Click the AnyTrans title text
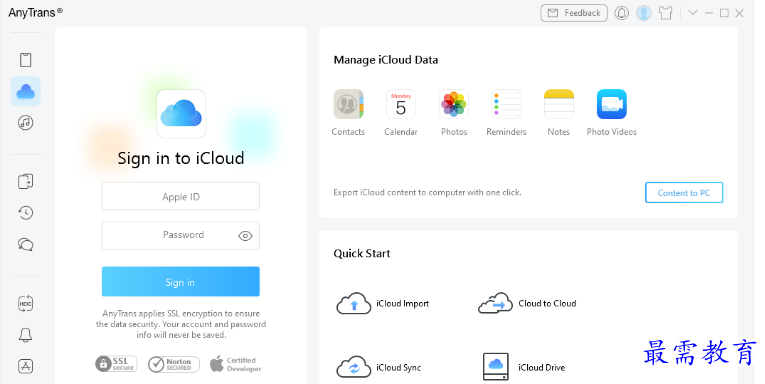The height and width of the screenshot is (384, 765). coord(35,13)
